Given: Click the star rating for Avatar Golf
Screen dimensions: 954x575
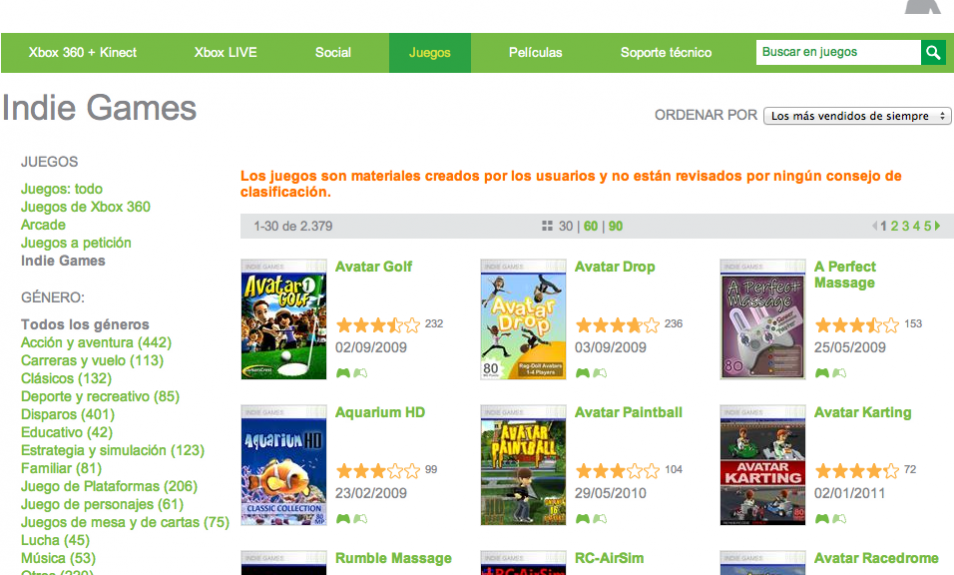Looking at the screenshot, I should [378, 325].
